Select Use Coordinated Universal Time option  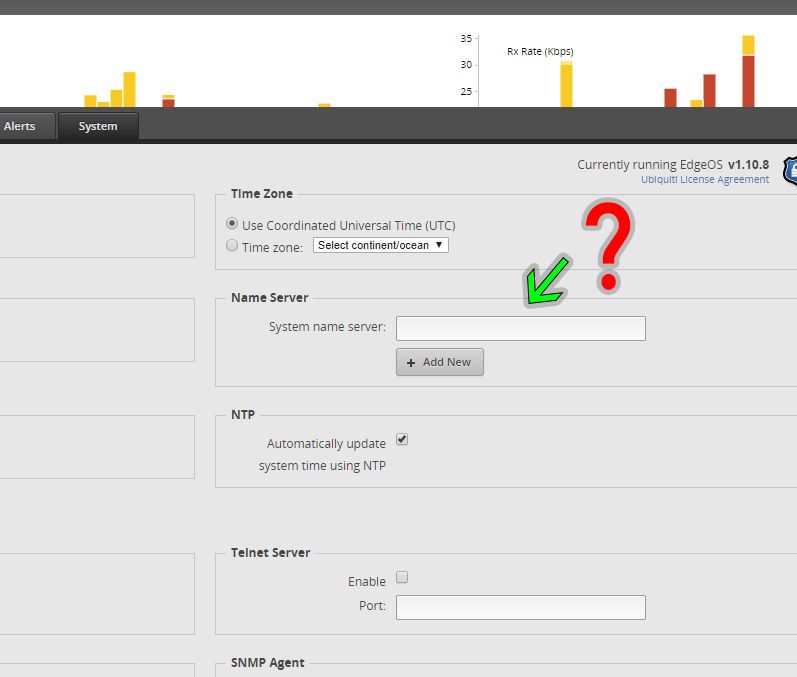[x=233, y=225]
